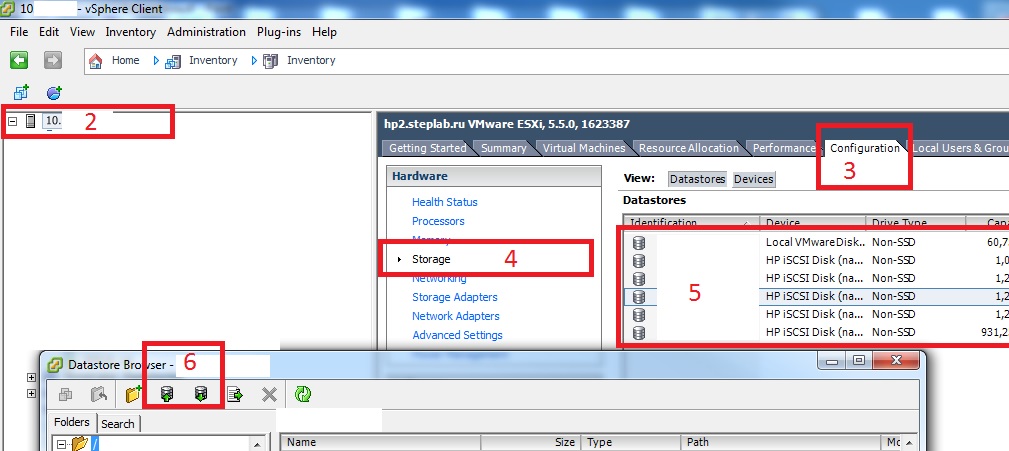This screenshot has height=451, width=1009.
Task: Collapse the host node in inventory tree
Action: coord(13,121)
